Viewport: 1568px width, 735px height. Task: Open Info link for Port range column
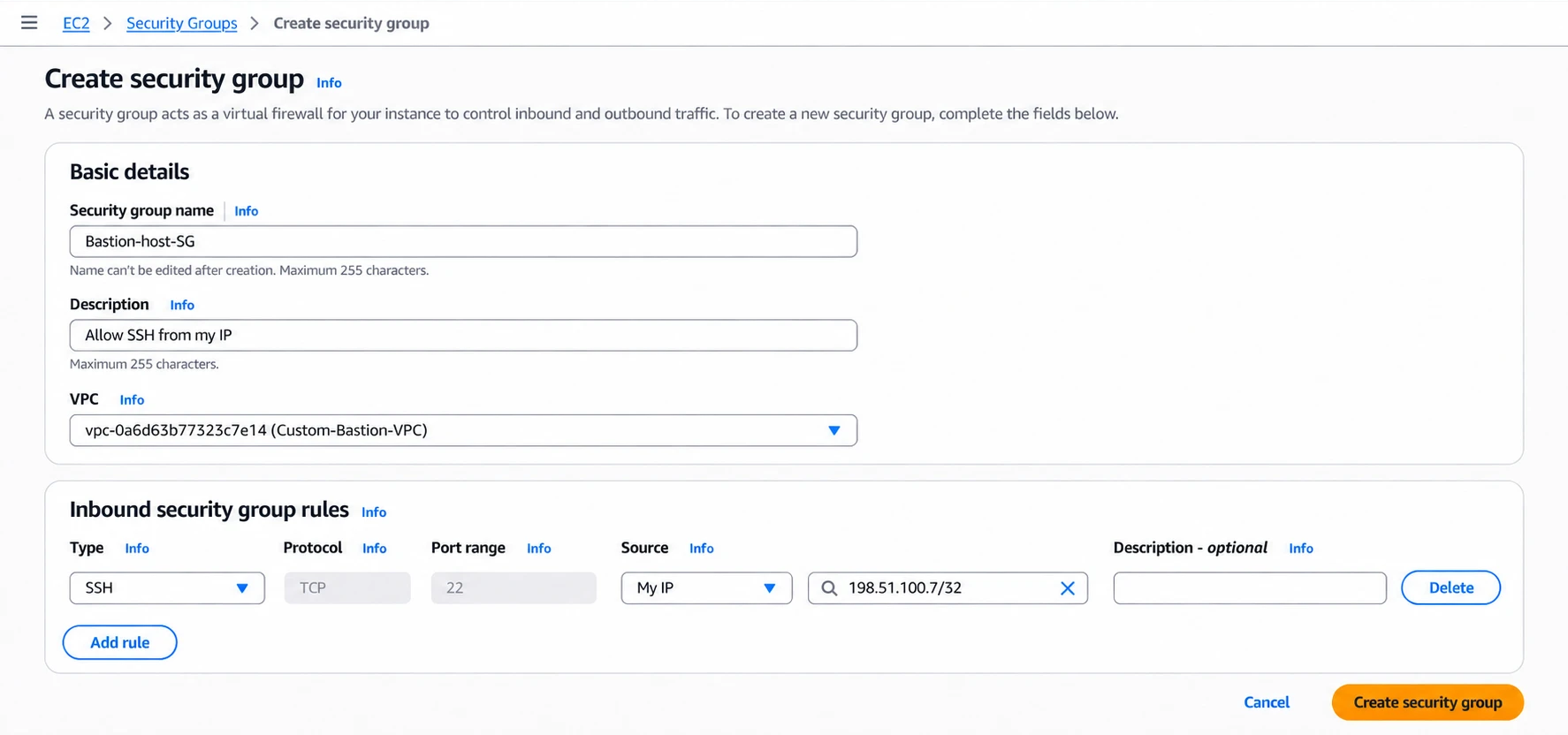539,549
